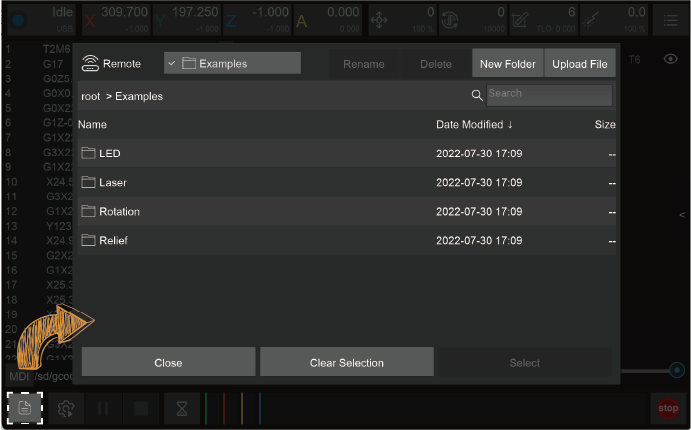Screen dimensions: 691x430
Task: Click the pause button in bottom toolbar
Action: [104, 409]
